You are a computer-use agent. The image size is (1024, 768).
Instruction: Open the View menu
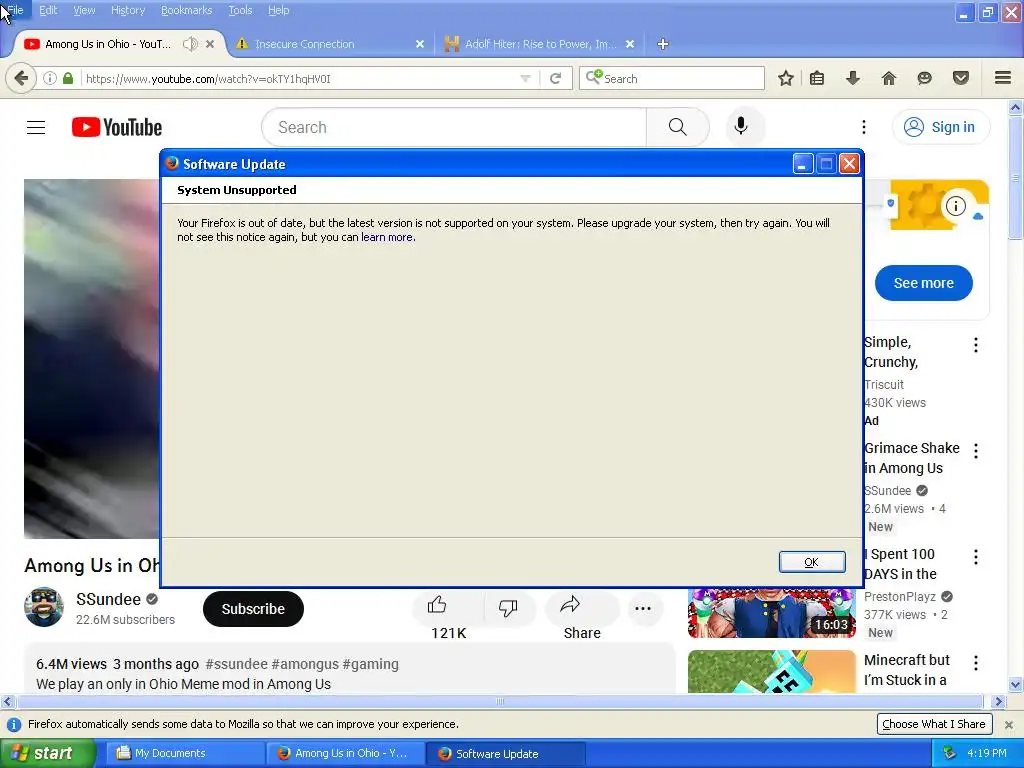coord(84,10)
